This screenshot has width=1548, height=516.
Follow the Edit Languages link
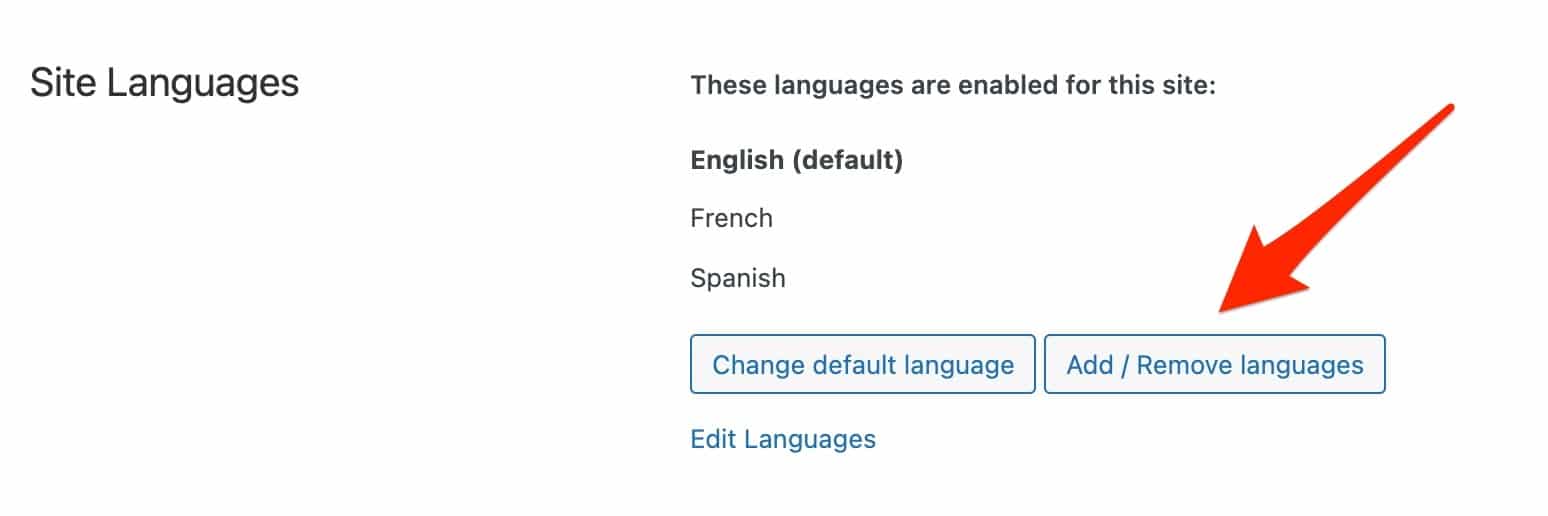click(783, 439)
